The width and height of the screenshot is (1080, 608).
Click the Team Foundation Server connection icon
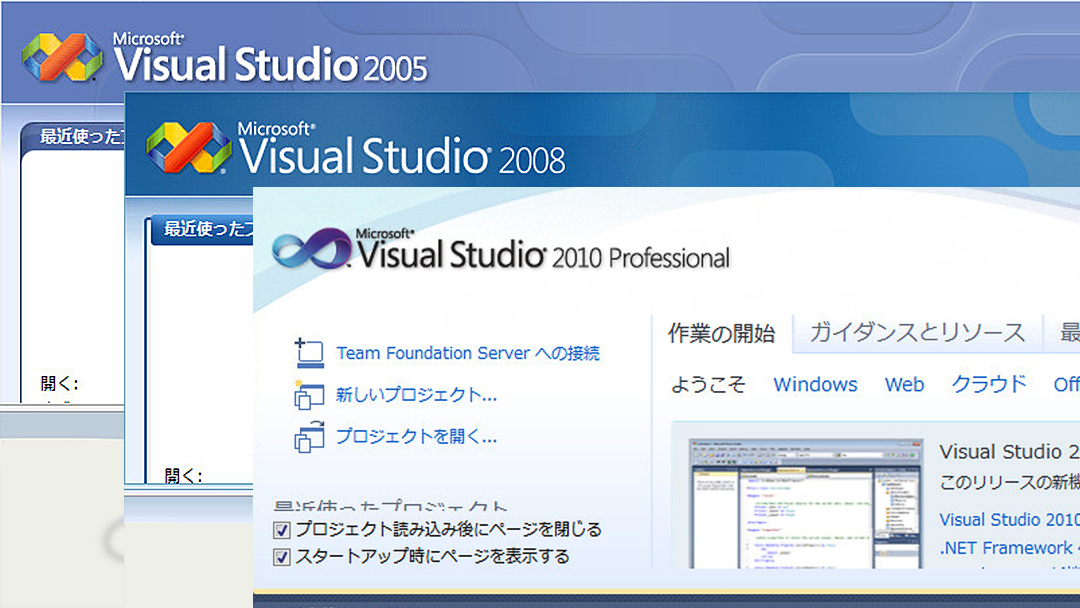tap(310, 353)
